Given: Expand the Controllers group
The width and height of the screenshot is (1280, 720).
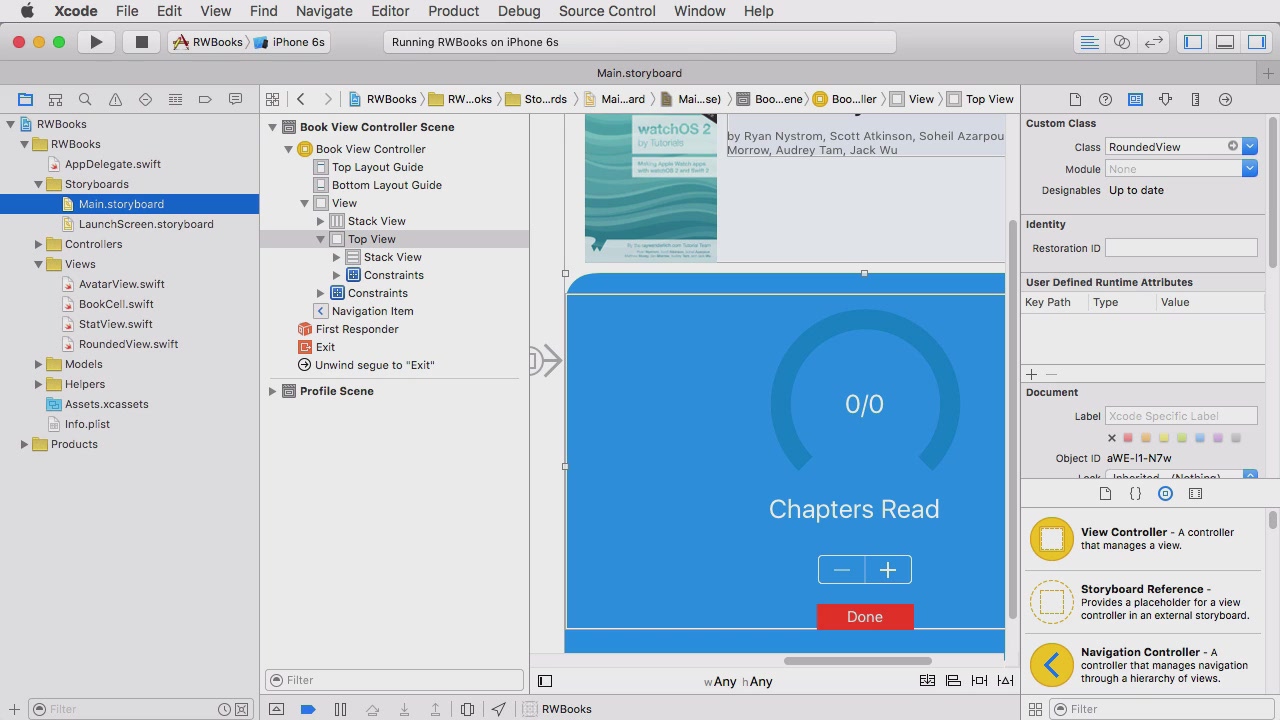Looking at the screenshot, I should [38, 244].
